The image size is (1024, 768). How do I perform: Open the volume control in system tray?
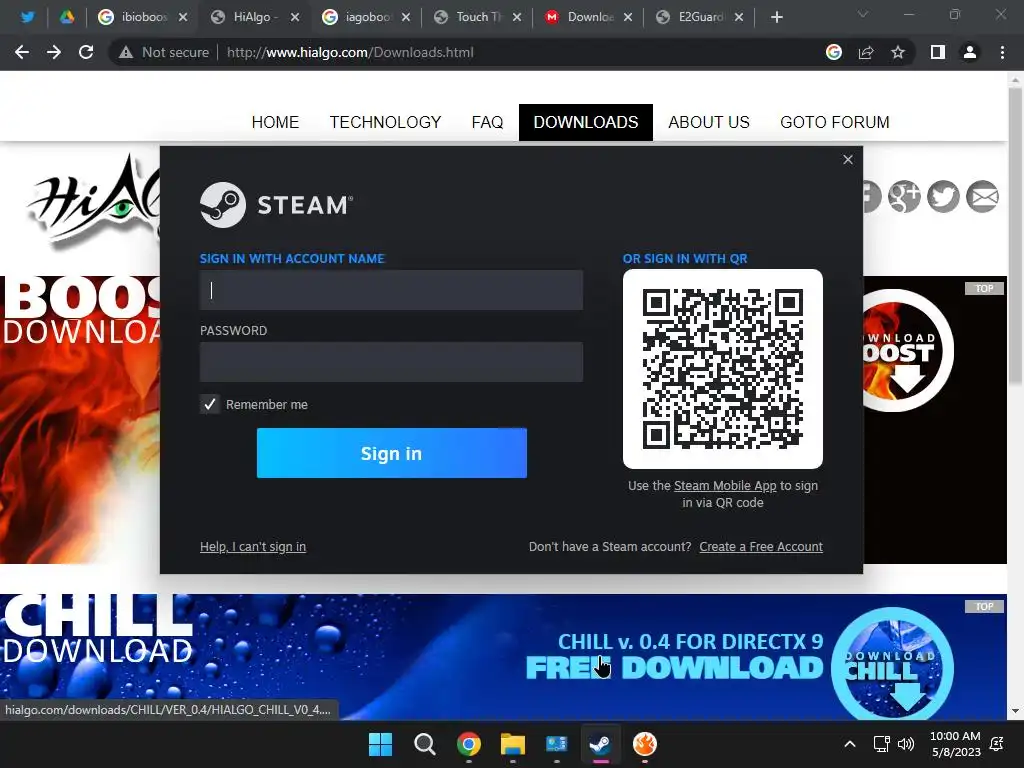(906, 744)
